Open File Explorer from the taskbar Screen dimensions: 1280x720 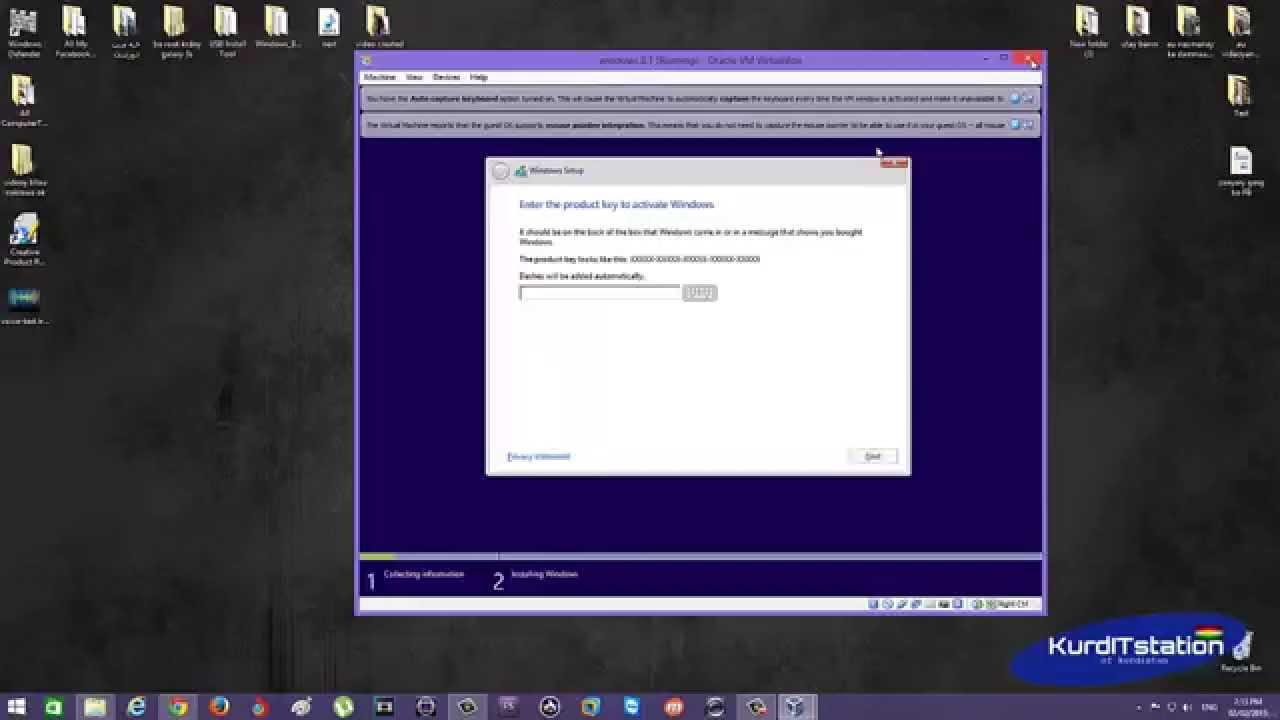pyautogui.click(x=95, y=707)
